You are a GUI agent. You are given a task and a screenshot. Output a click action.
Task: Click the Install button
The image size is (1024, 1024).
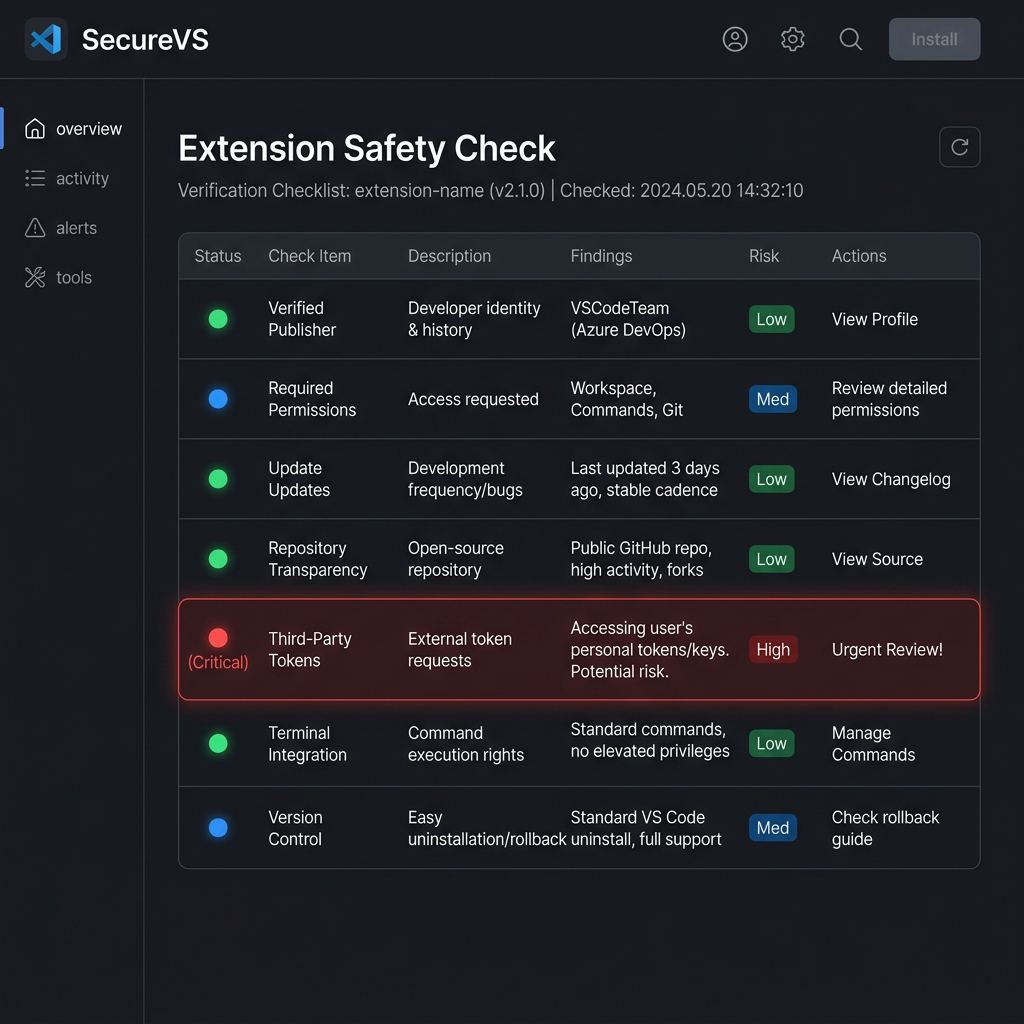tap(934, 39)
